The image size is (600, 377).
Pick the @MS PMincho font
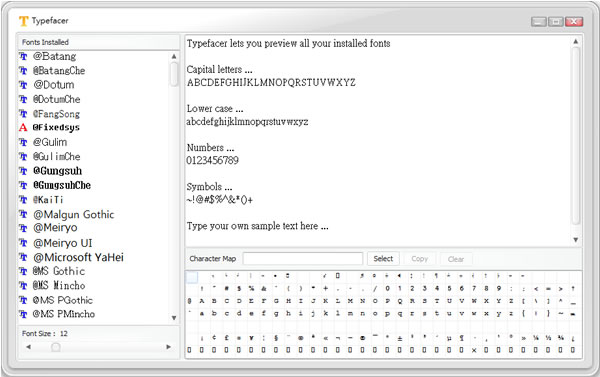64,314
